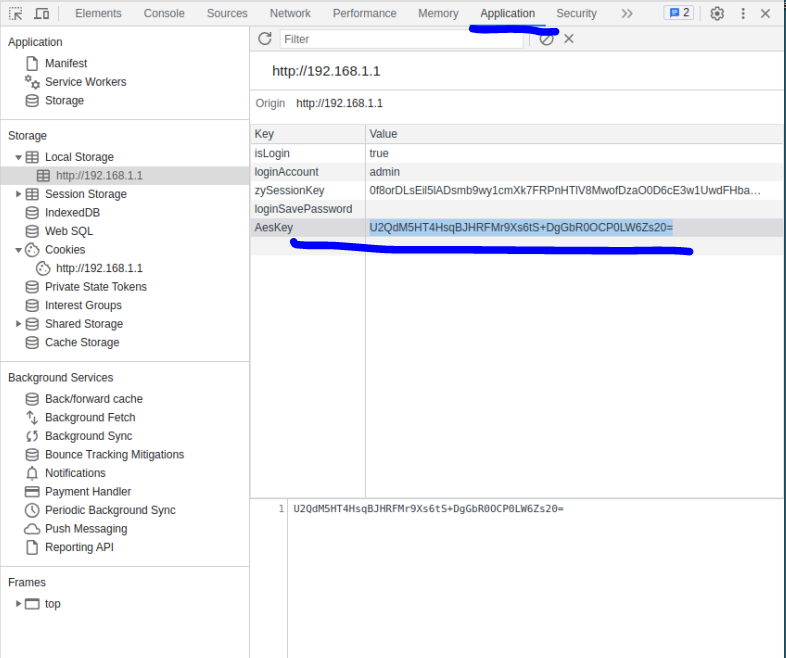Select the IndexedDB item
Screen dimensions: 786x658
point(72,212)
